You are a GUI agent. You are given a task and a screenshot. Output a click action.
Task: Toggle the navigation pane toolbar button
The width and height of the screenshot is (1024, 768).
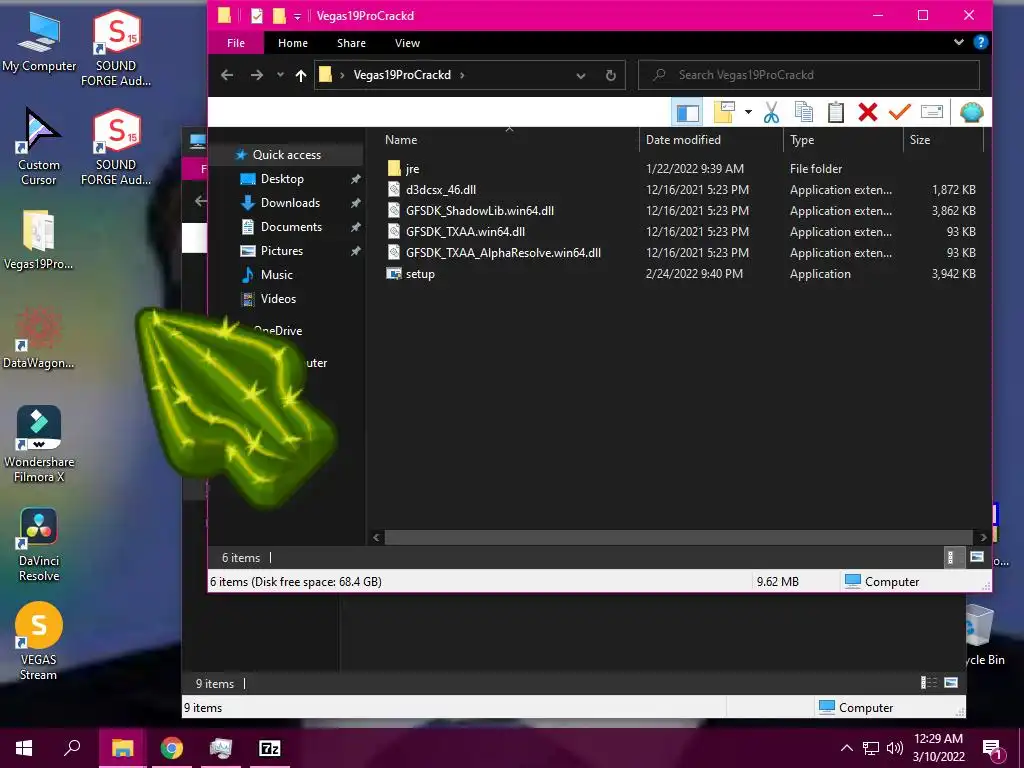687,112
